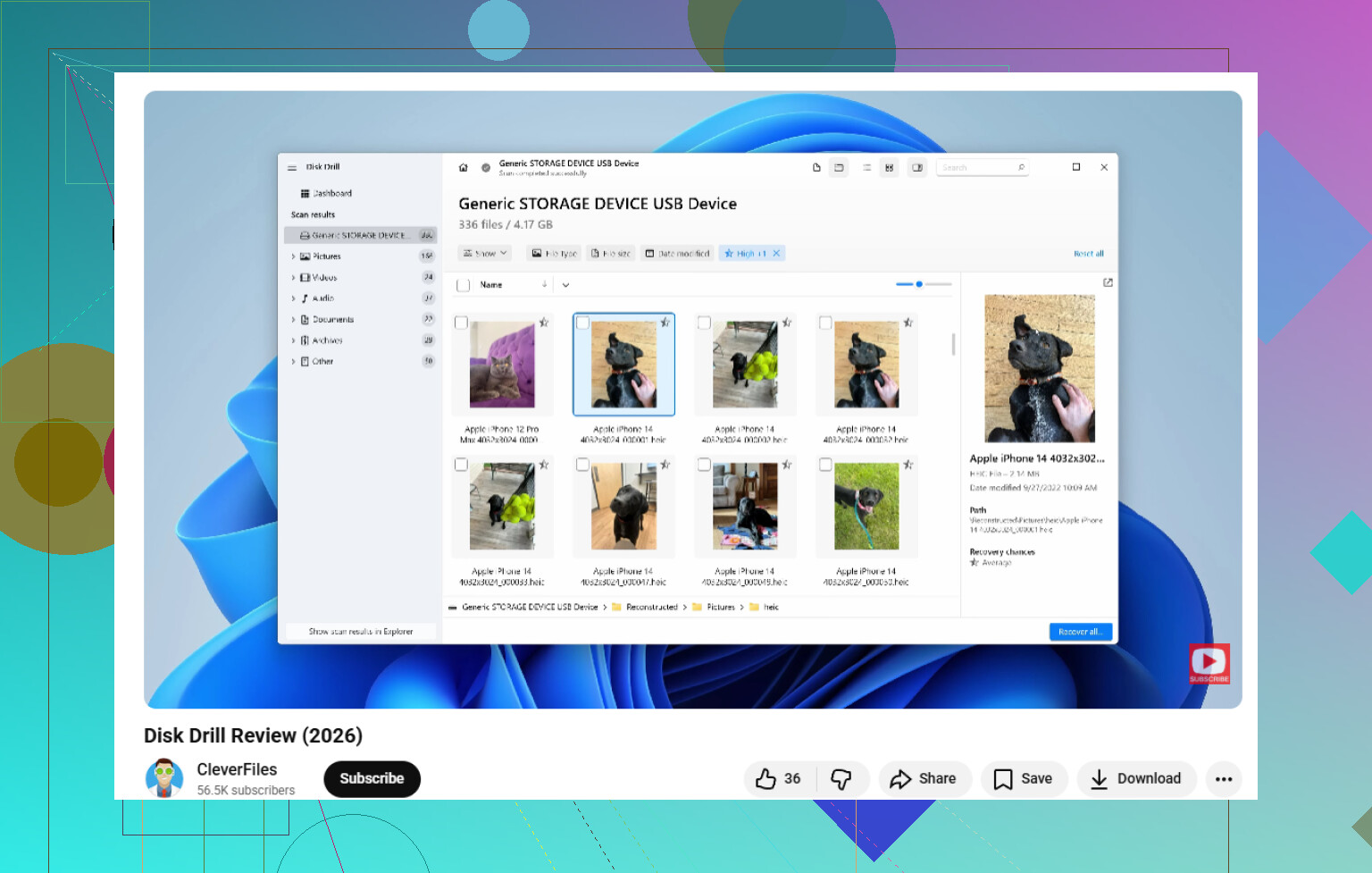Save the video to a playlist
The height and width of the screenshot is (873, 1372).
[x=1024, y=779]
